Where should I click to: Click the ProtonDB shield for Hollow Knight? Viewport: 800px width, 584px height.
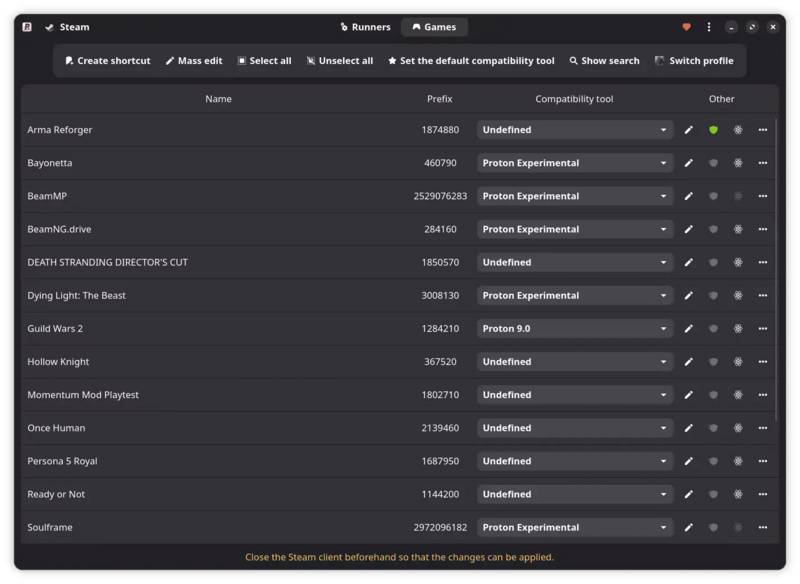(712, 361)
